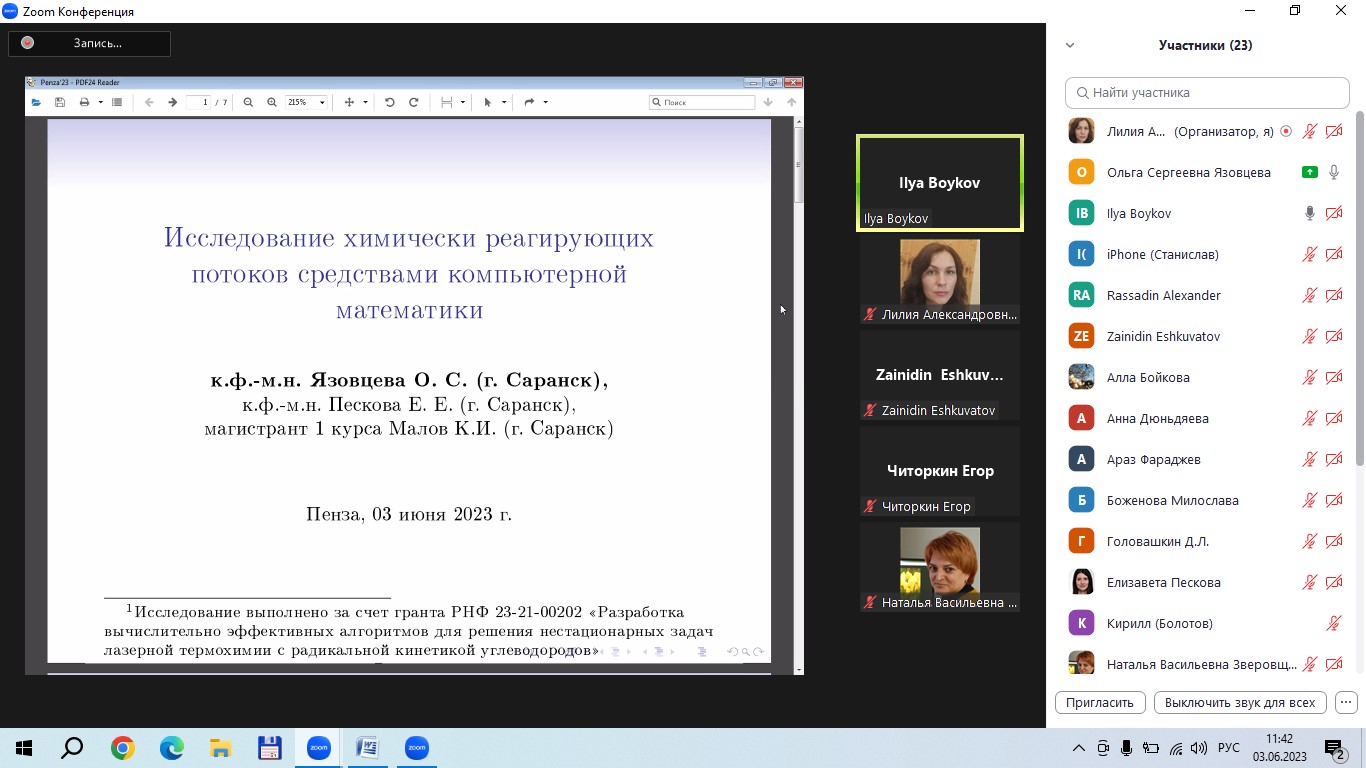Collapse participants panel with chevron arrow
Image resolution: width=1366 pixels, height=768 pixels.
(x=1070, y=45)
